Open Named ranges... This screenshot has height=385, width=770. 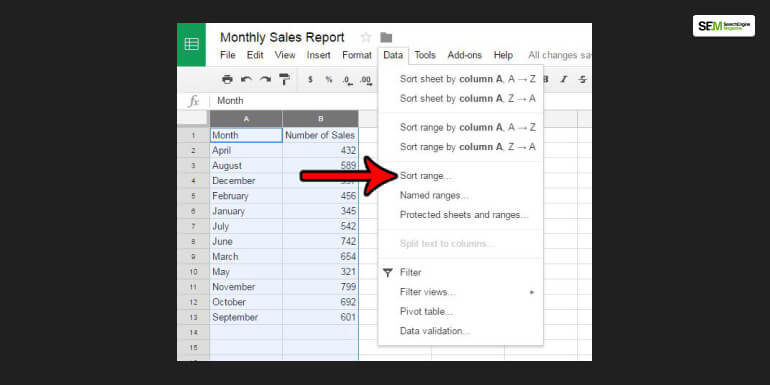point(461,195)
